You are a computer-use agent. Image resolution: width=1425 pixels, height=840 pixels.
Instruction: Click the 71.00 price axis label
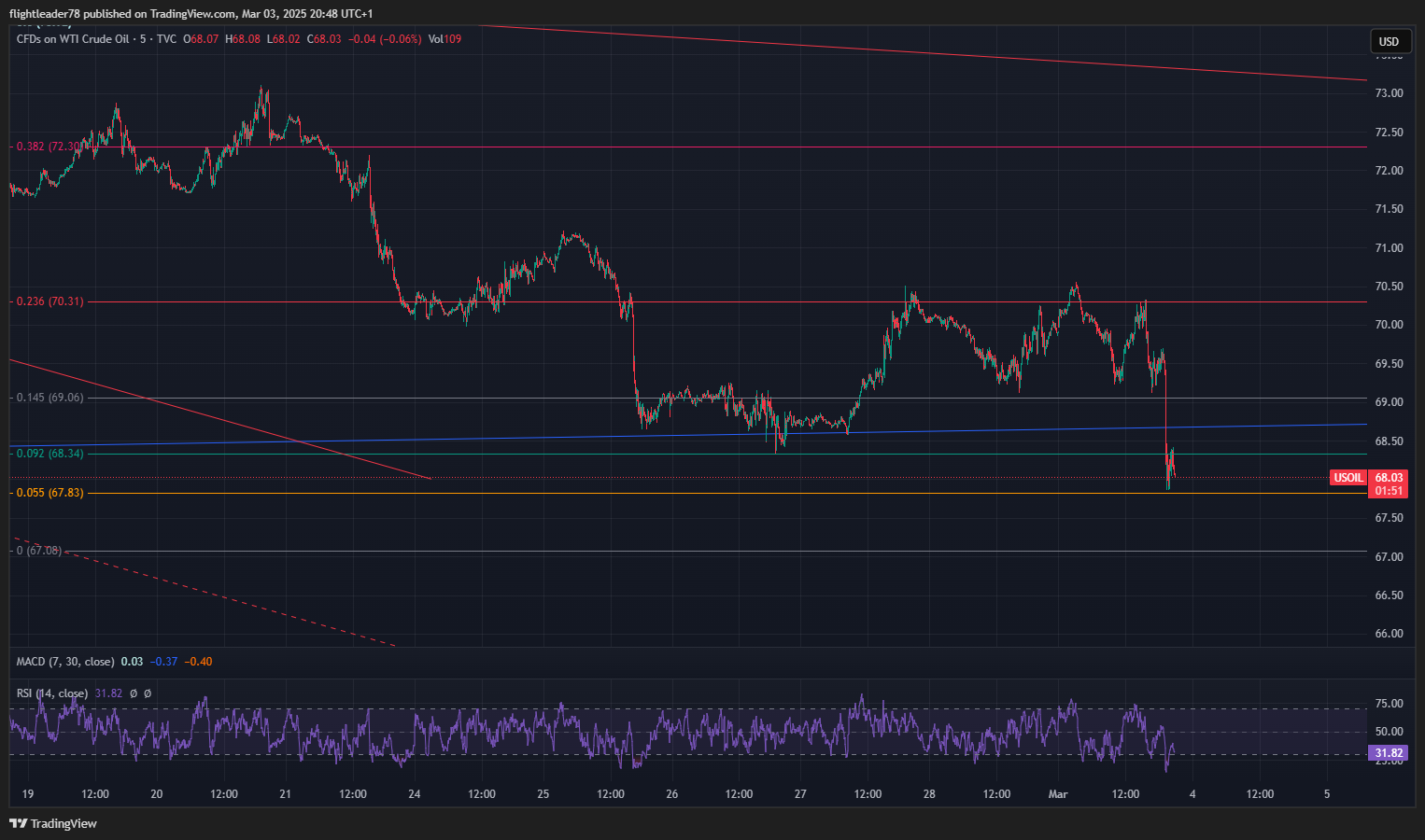pyautogui.click(x=1389, y=248)
